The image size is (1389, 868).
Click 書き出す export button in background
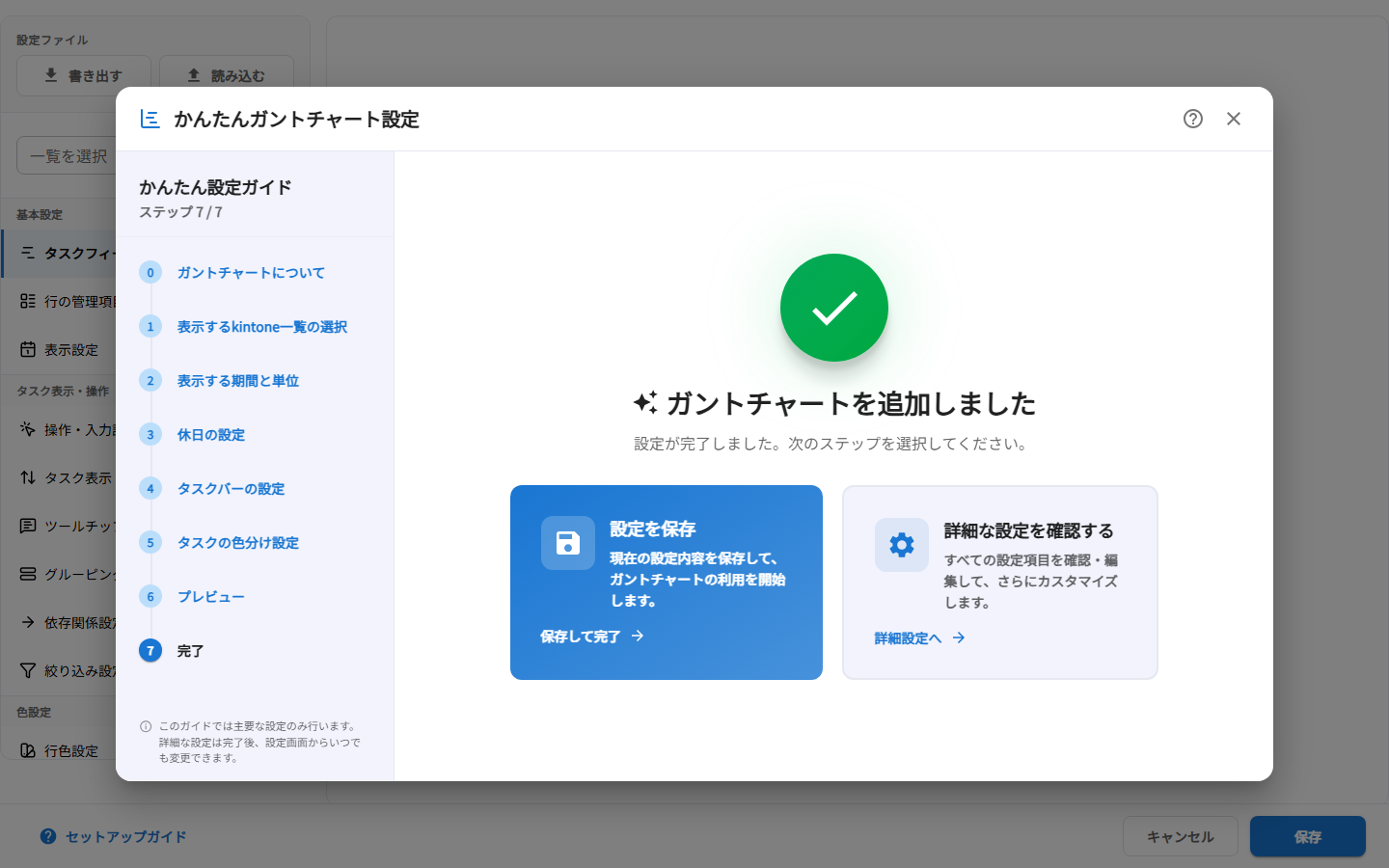(x=84, y=75)
